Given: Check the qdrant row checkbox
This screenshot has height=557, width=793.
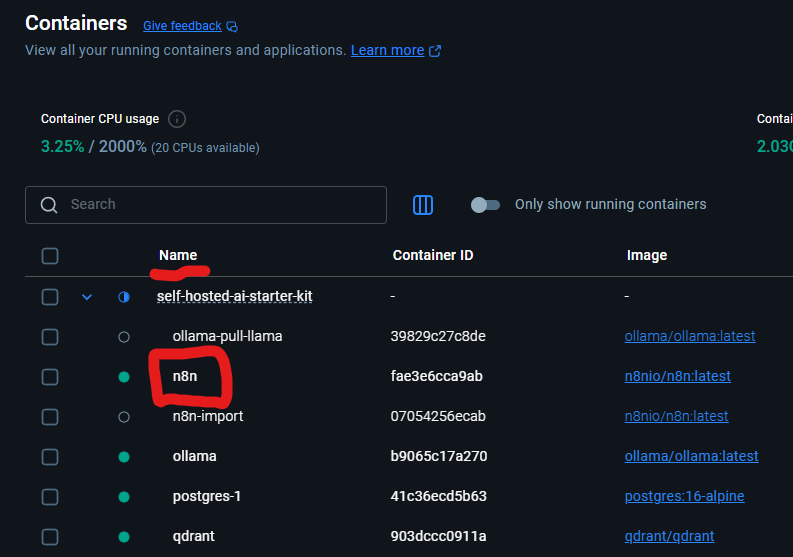Looking at the screenshot, I should click(x=50, y=537).
